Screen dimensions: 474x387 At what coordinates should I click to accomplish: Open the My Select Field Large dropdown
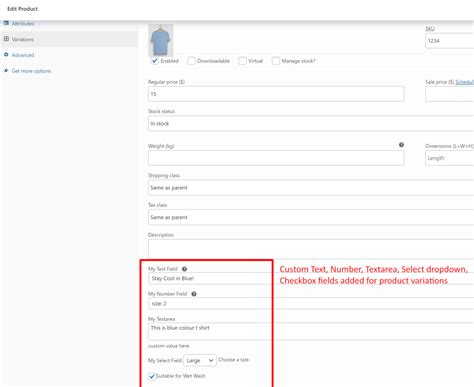point(200,360)
